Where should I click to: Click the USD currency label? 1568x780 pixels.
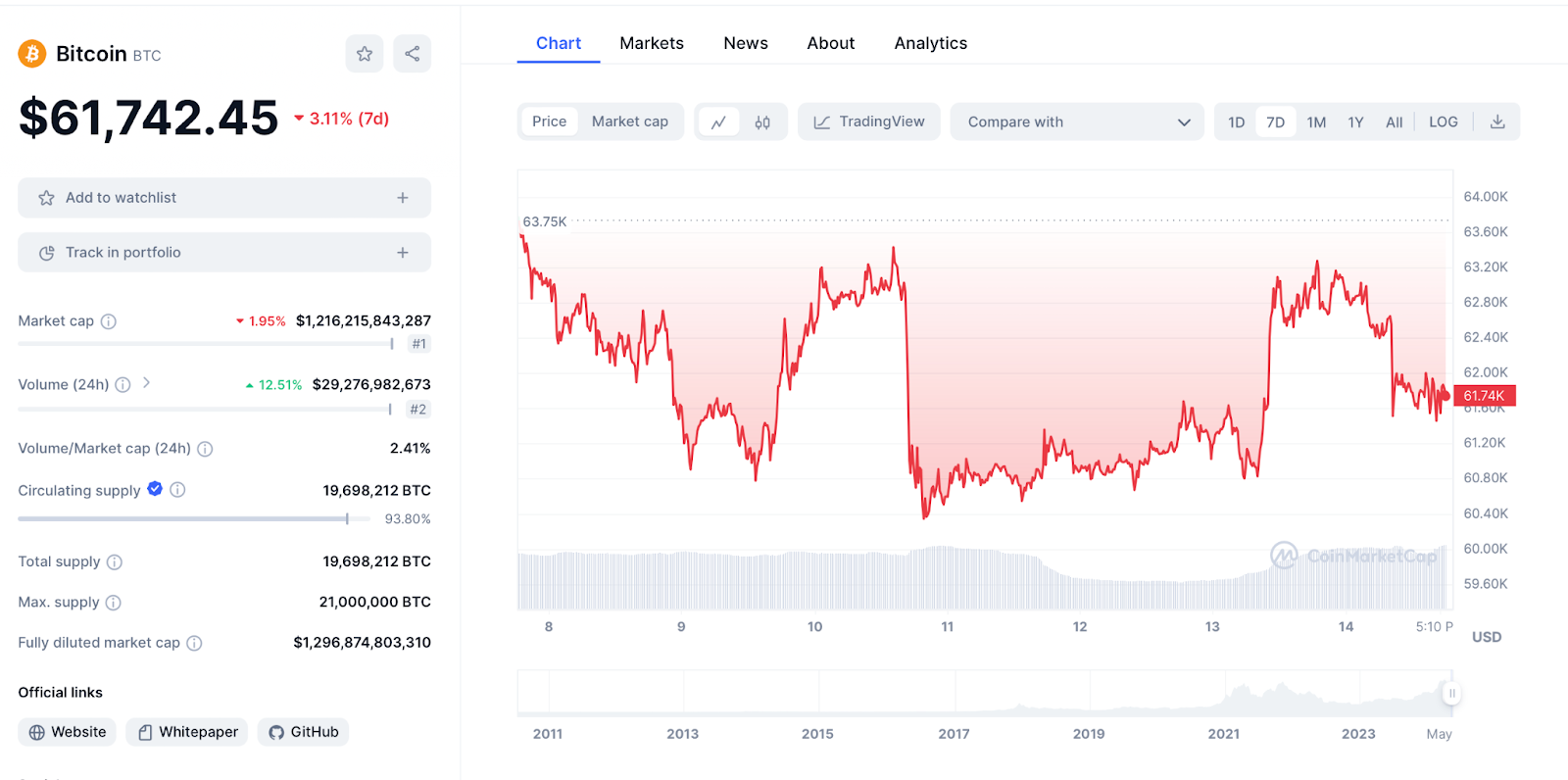(x=1487, y=637)
